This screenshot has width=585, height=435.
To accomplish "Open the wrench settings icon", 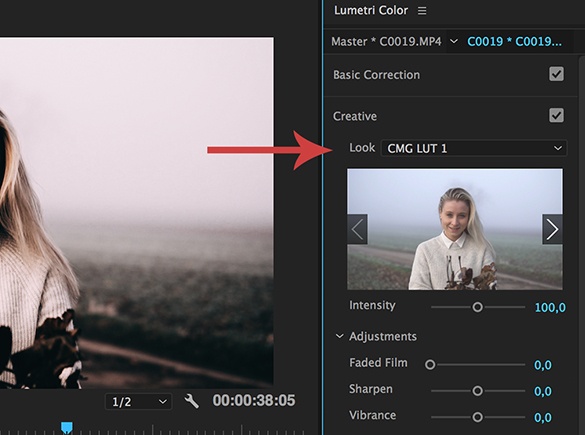I will click(x=192, y=401).
